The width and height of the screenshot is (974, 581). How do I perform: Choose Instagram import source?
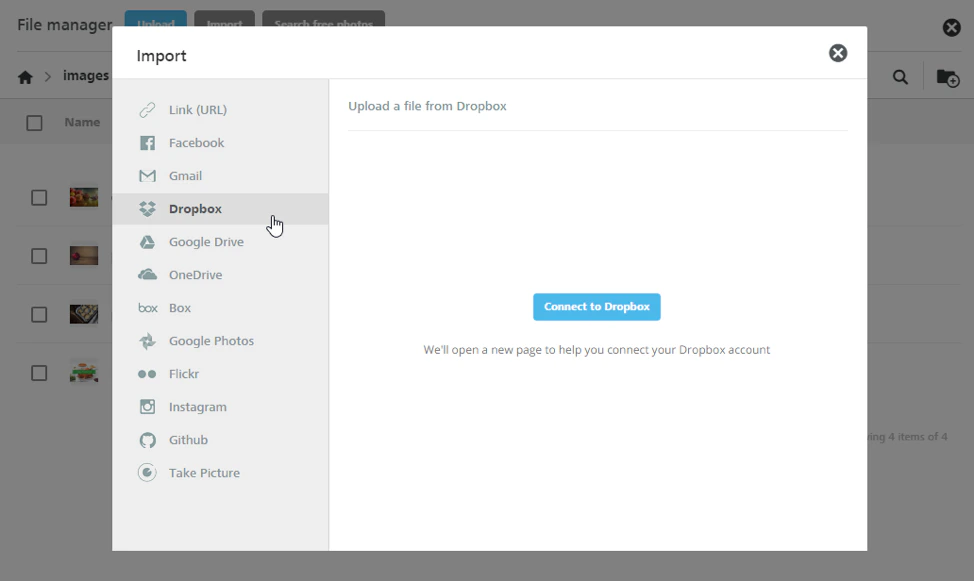coord(220,407)
